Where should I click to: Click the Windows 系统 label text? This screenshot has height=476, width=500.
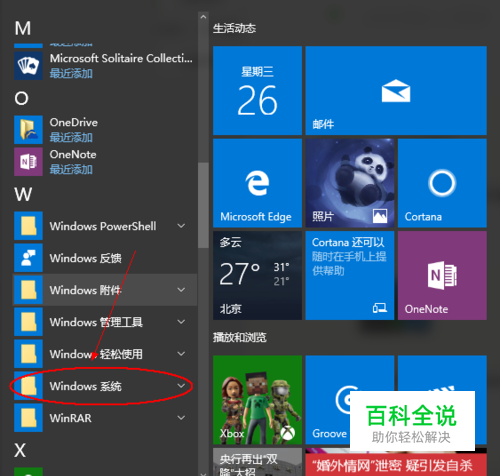point(86,386)
